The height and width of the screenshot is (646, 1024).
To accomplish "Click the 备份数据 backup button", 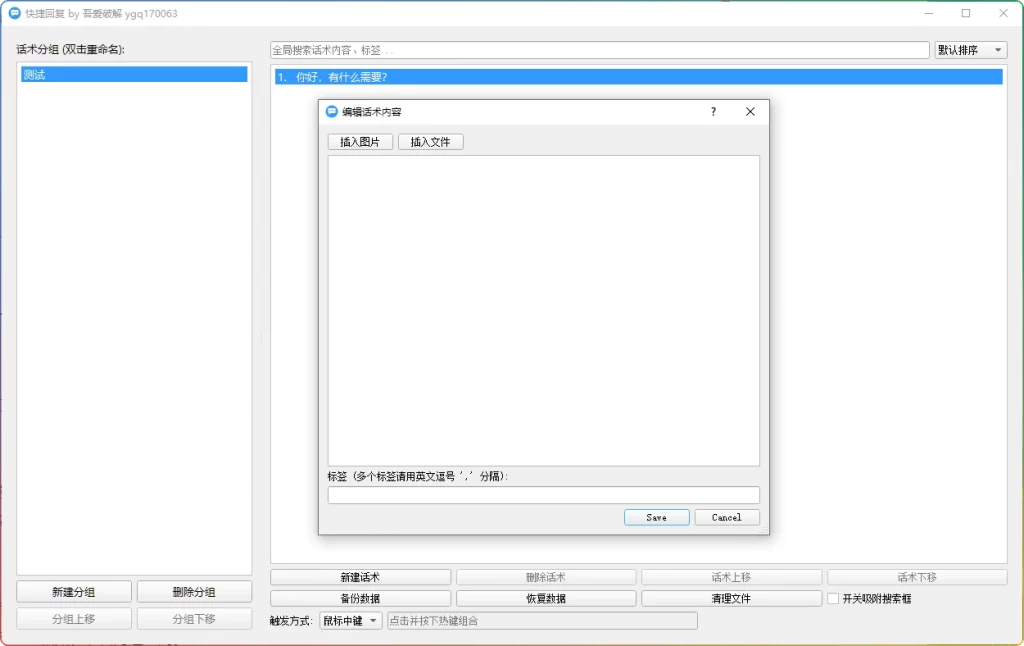I will click(x=360, y=598).
